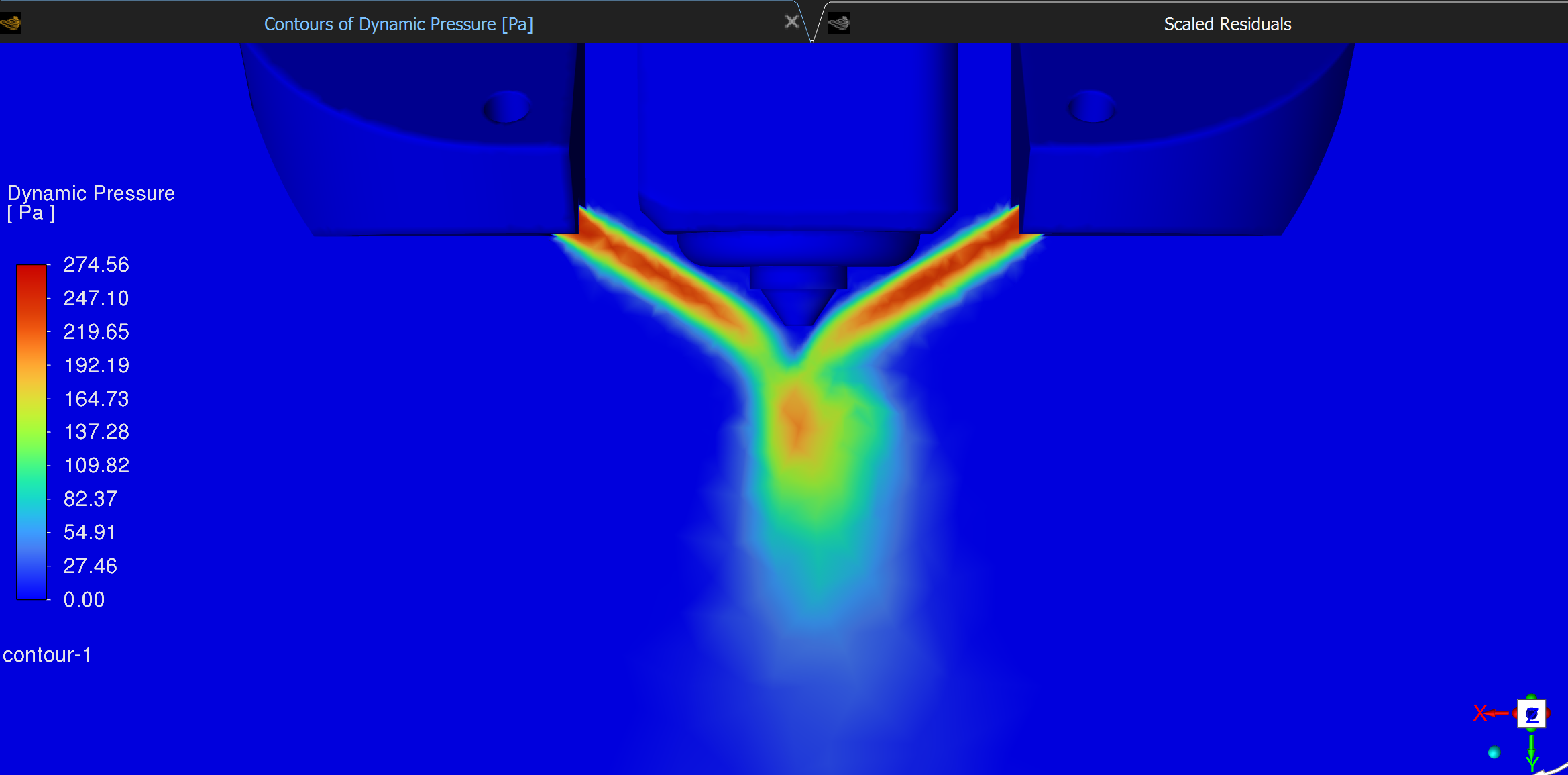This screenshot has width=1568, height=775.
Task: Click Fluent icon on Contours tab
Action: [x=11, y=23]
